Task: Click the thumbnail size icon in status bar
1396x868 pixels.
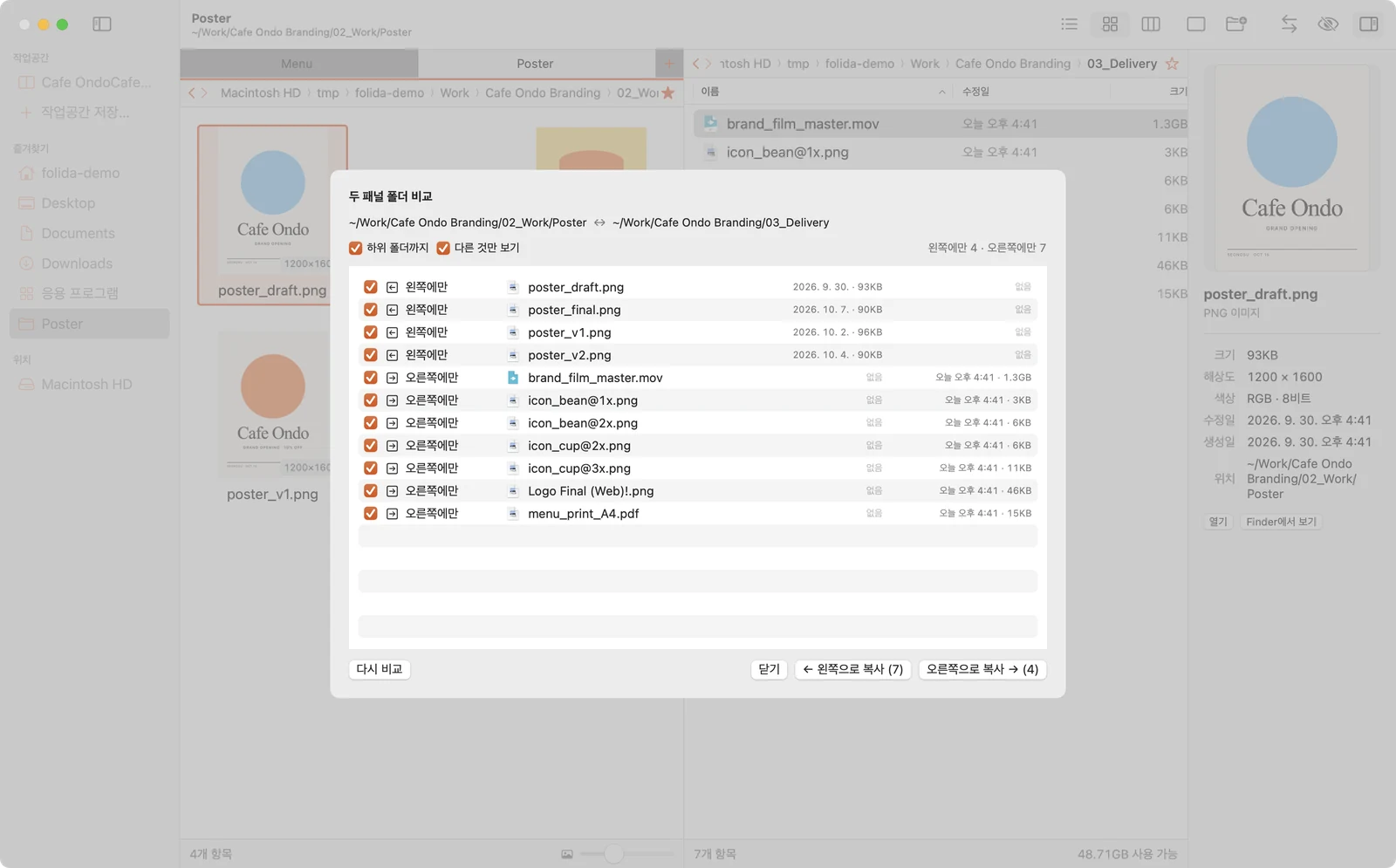Action: (x=567, y=854)
